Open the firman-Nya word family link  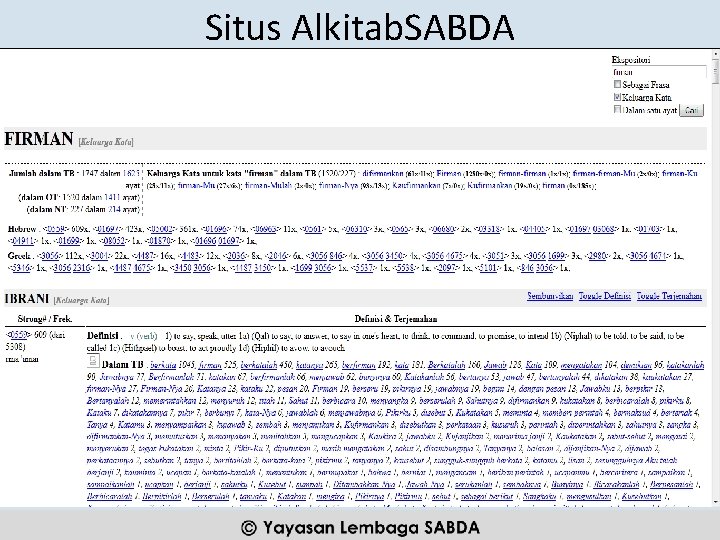(338, 186)
